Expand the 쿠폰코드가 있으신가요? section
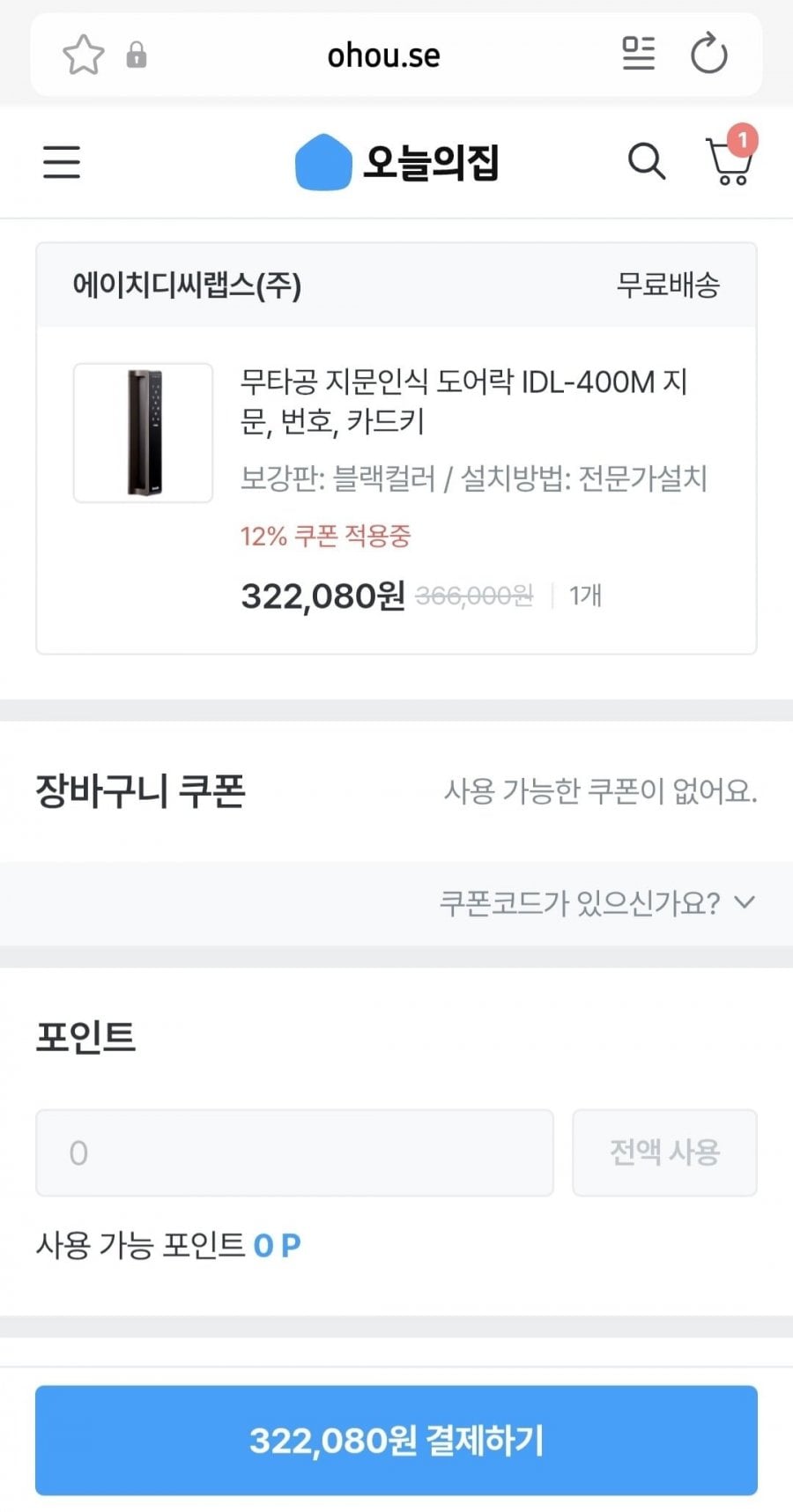793x1512 pixels. [597, 903]
